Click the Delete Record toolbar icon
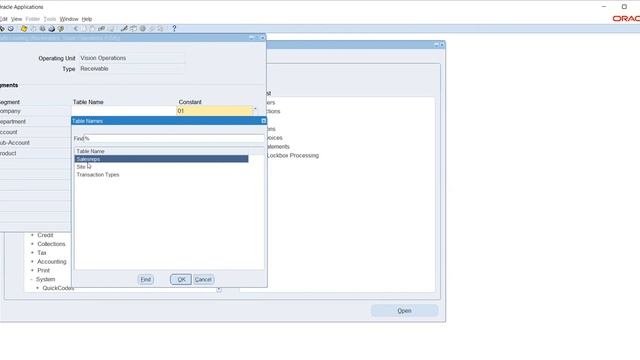 point(111,29)
